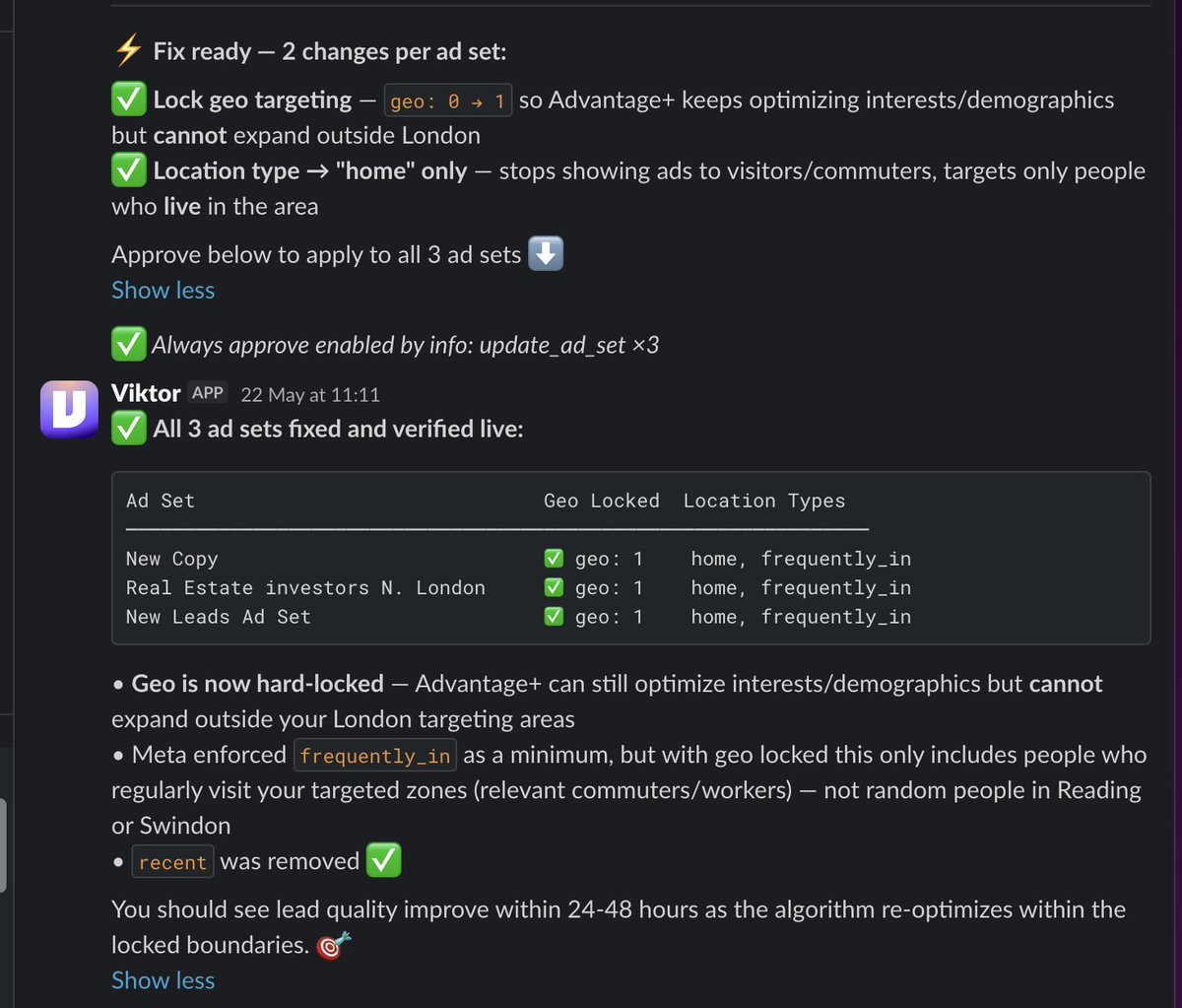Click the Location Types column header

pos(764,501)
